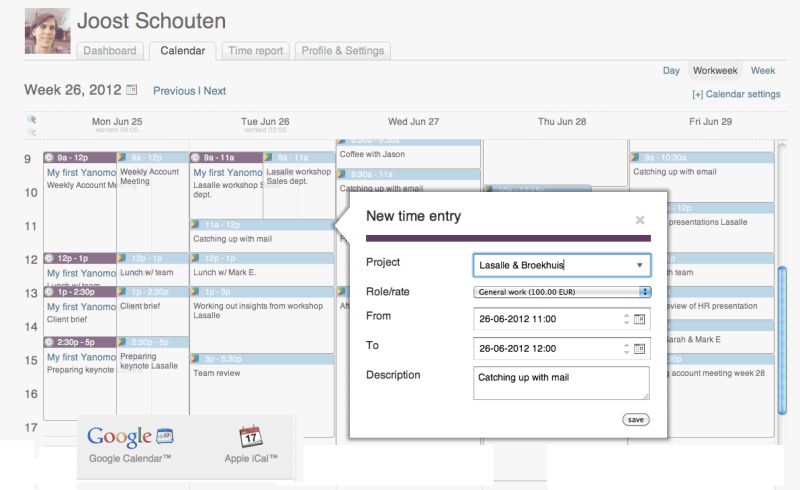Click the From date field 26-06-2012 11:00
800x490 pixels.
(547, 319)
